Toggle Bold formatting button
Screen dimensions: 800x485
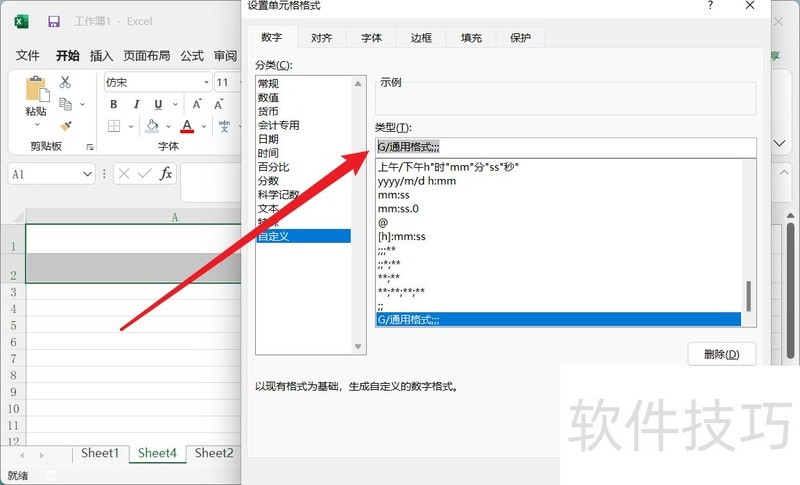pyautogui.click(x=114, y=104)
